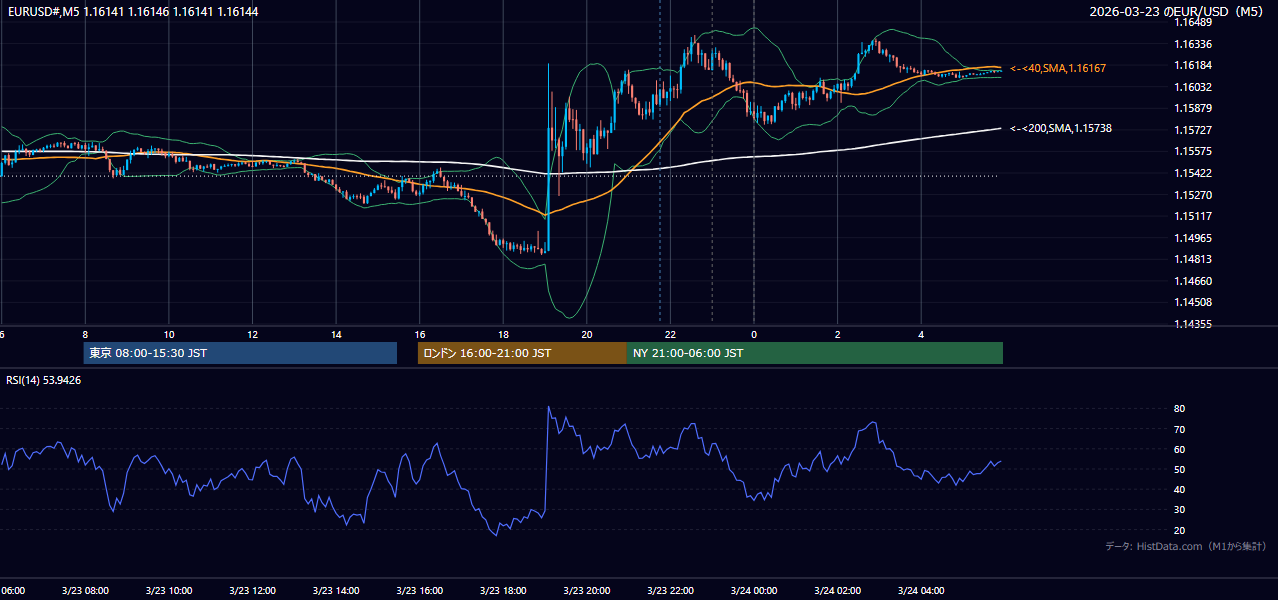Click price scale value 1.15727
1278x600 pixels.
[x=1194, y=130]
